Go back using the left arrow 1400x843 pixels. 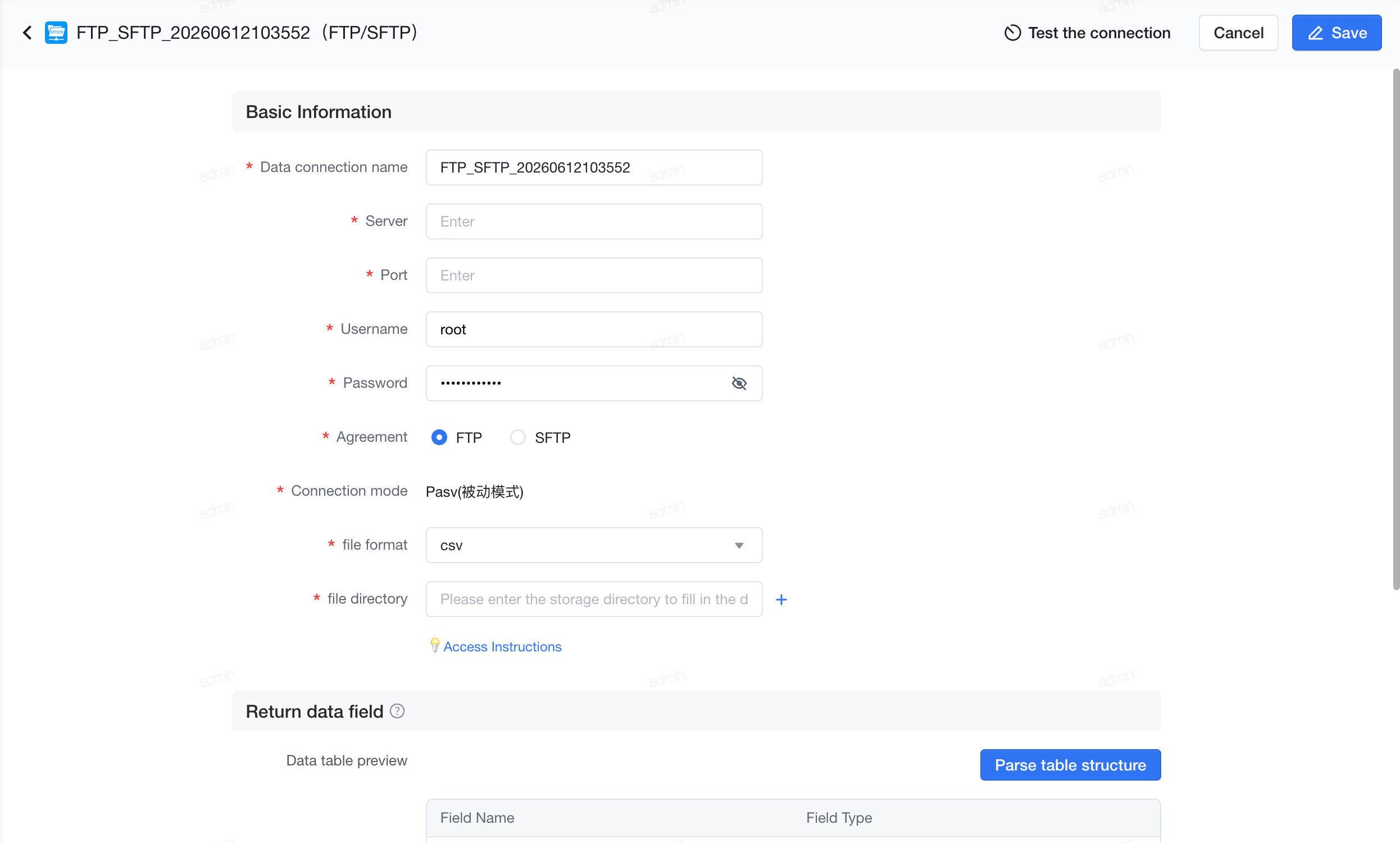pos(26,33)
